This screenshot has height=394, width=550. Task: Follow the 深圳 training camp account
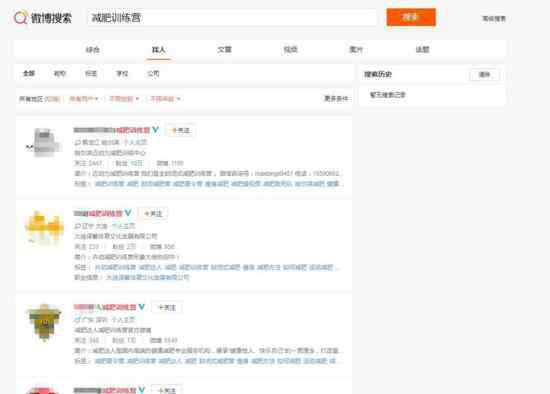(x=167, y=307)
